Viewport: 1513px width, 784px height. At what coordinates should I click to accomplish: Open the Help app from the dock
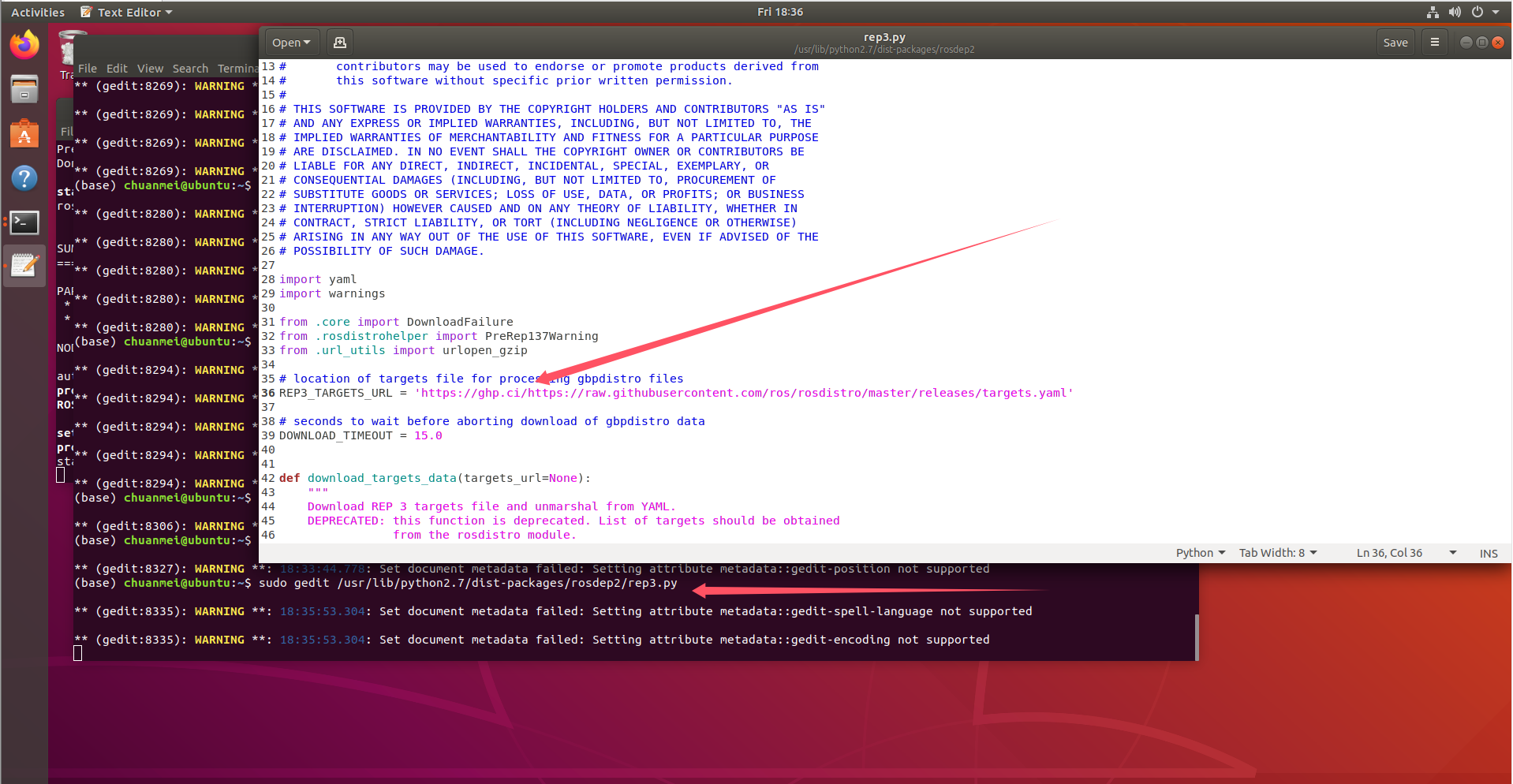pos(24,178)
